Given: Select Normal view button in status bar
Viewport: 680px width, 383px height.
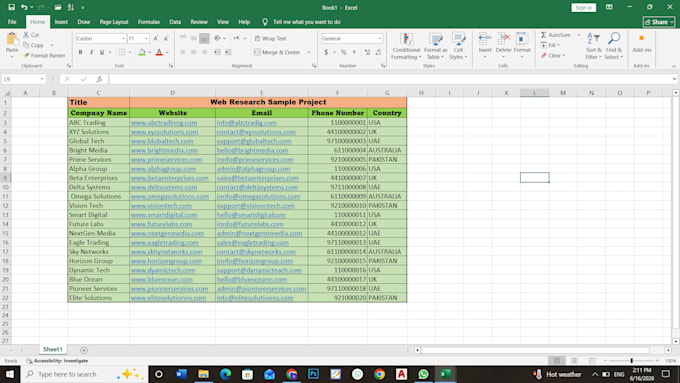Looking at the screenshot, I should 557,360.
